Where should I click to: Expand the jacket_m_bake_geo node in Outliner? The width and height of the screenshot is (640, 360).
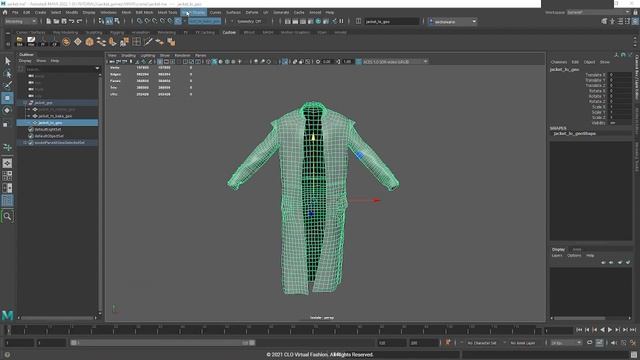point(29,116)
